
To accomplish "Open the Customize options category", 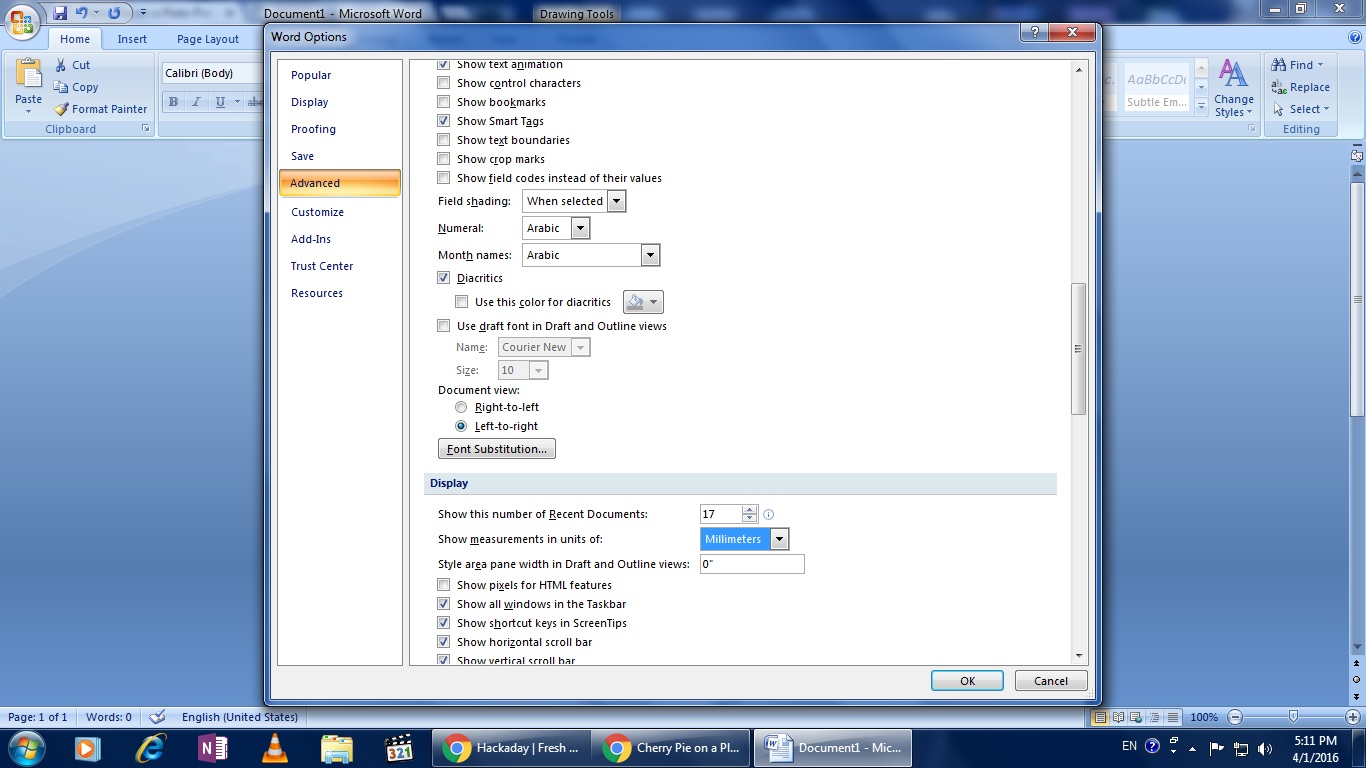I will tap(317, 212).
